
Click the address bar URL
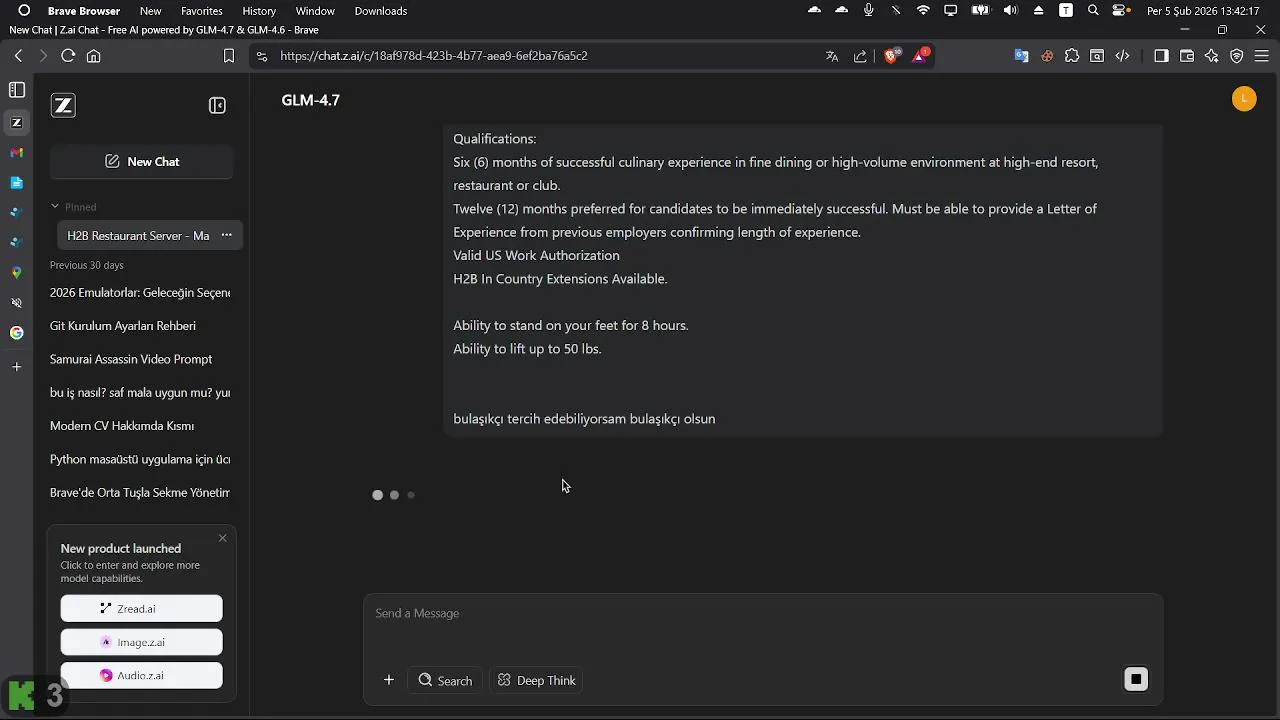(434, 56)
